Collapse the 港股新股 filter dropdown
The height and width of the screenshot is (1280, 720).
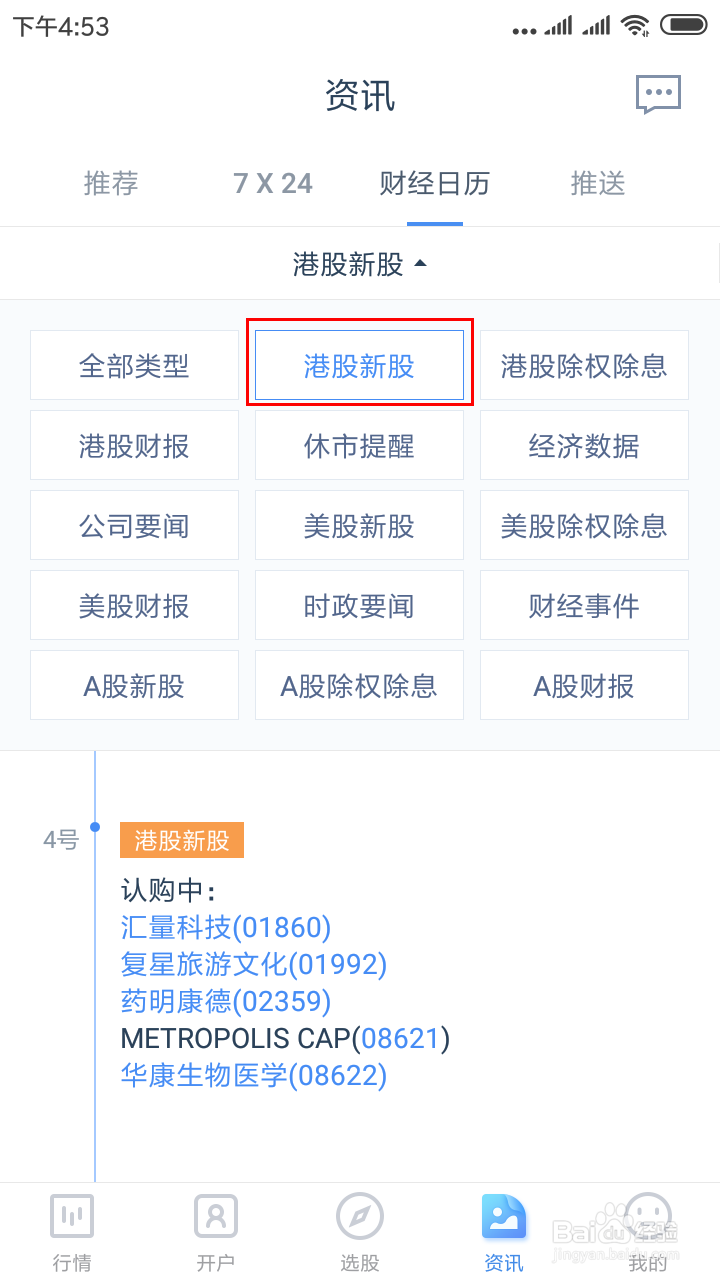point(360,264)
